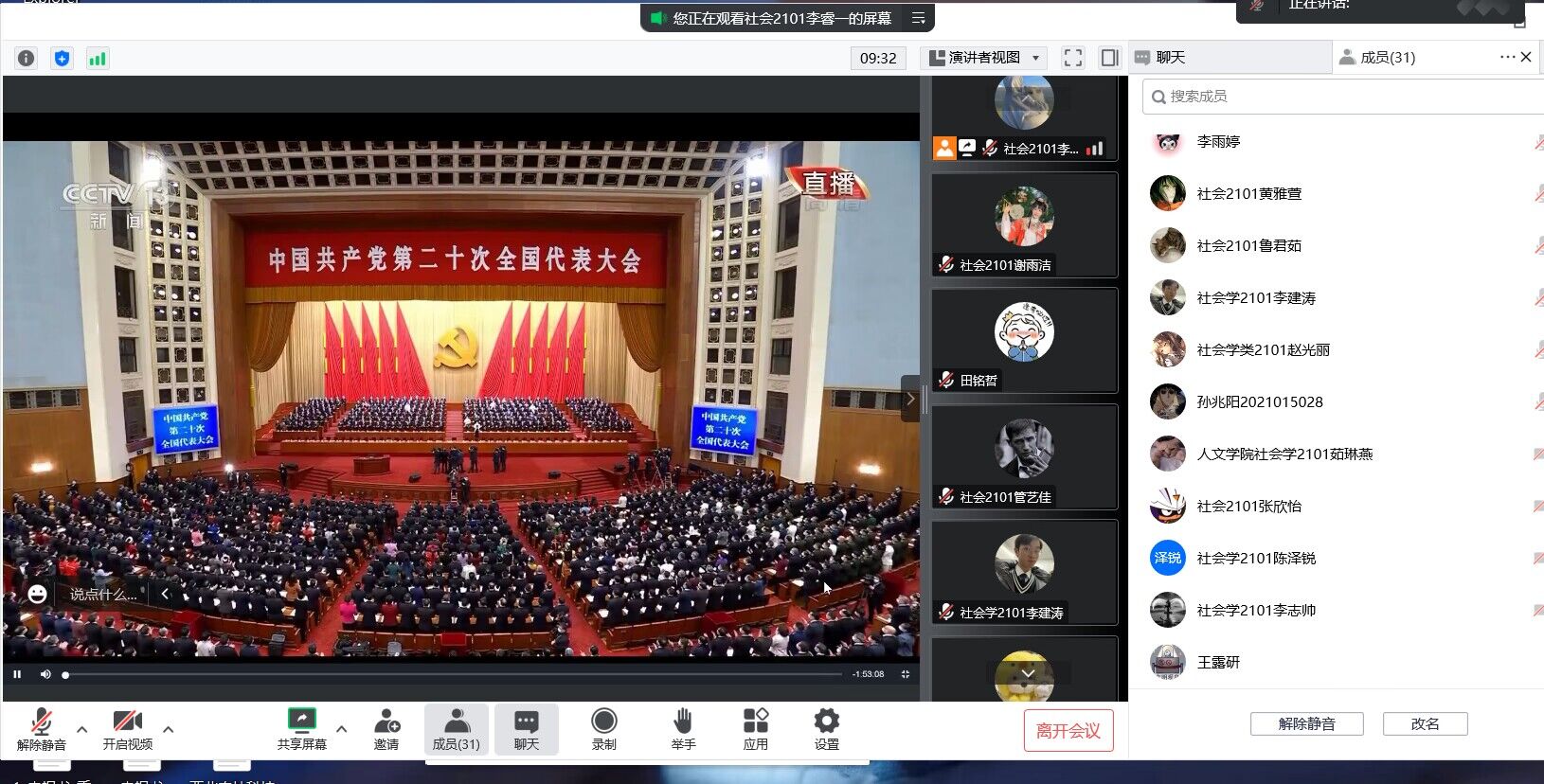Click the 搜索成员 search field
Image resolution: width=1544 pixels, height=784 pixels.
[1345, 97]
